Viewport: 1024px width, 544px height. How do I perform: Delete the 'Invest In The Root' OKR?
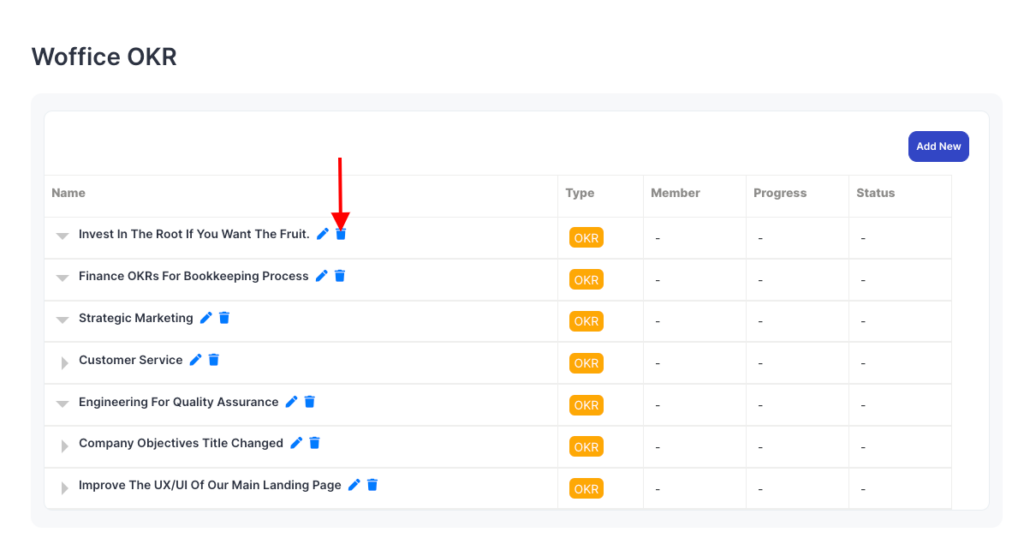click(341, 234)
